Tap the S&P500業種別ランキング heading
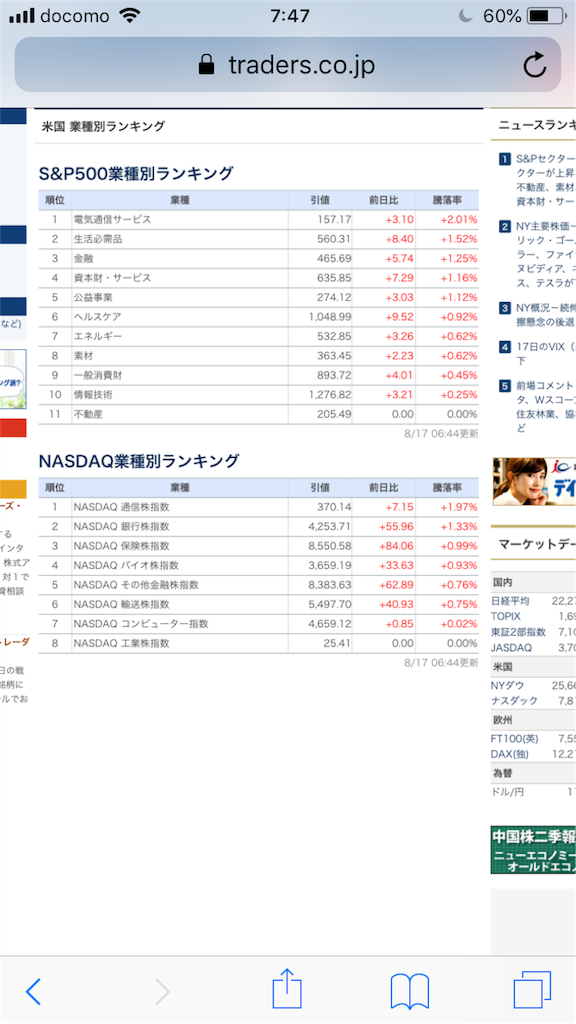This screenshot has width=576, height=1024. tap(136, 174)
